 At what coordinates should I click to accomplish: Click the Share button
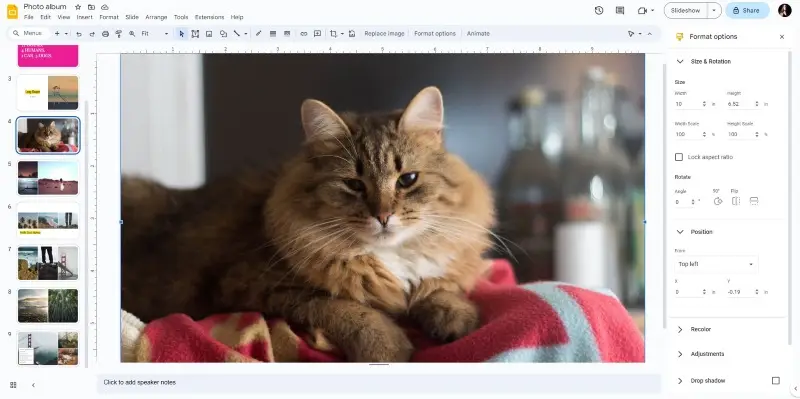[747, 10]
